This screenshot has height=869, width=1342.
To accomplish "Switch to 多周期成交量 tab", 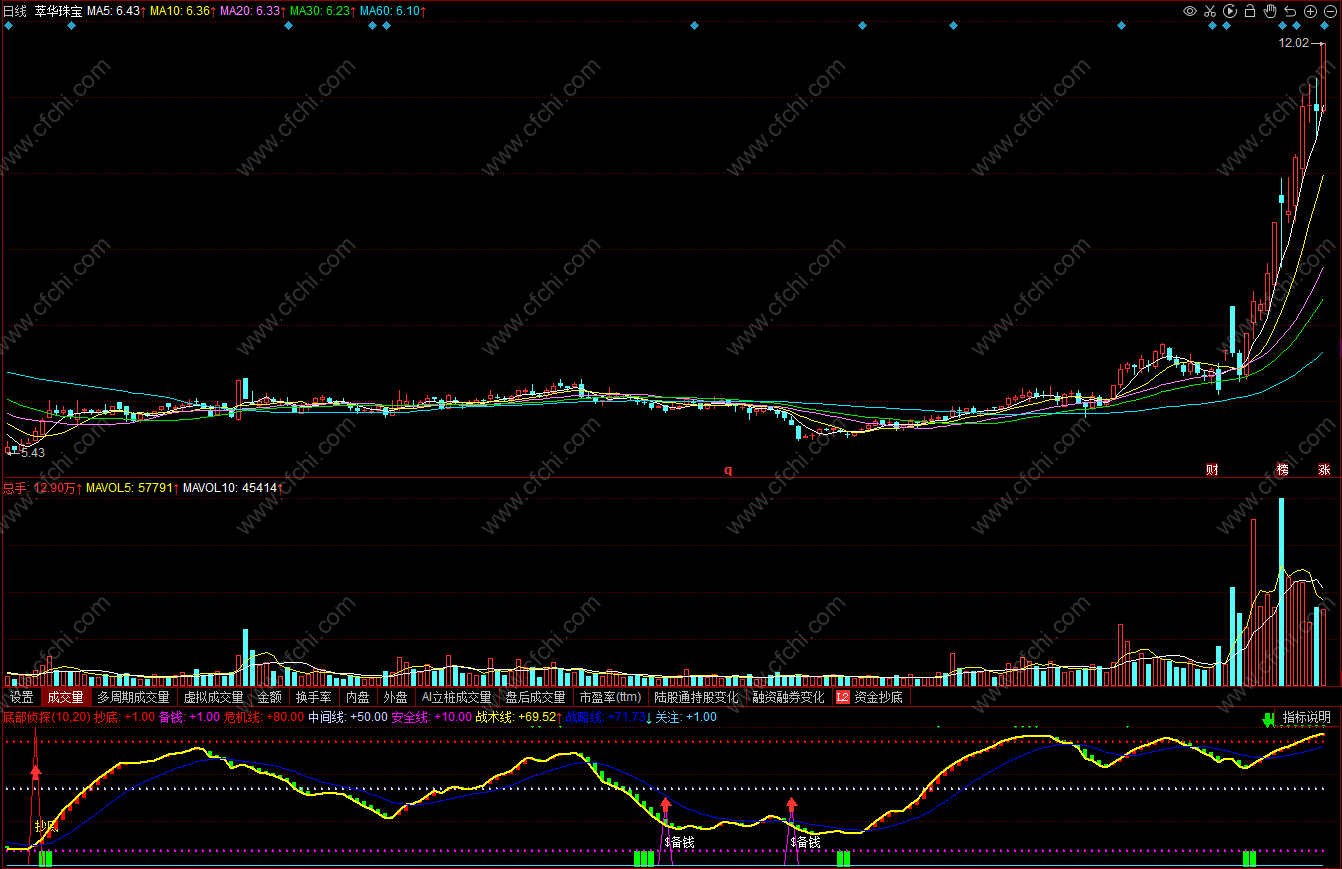I will coord(133,697).
